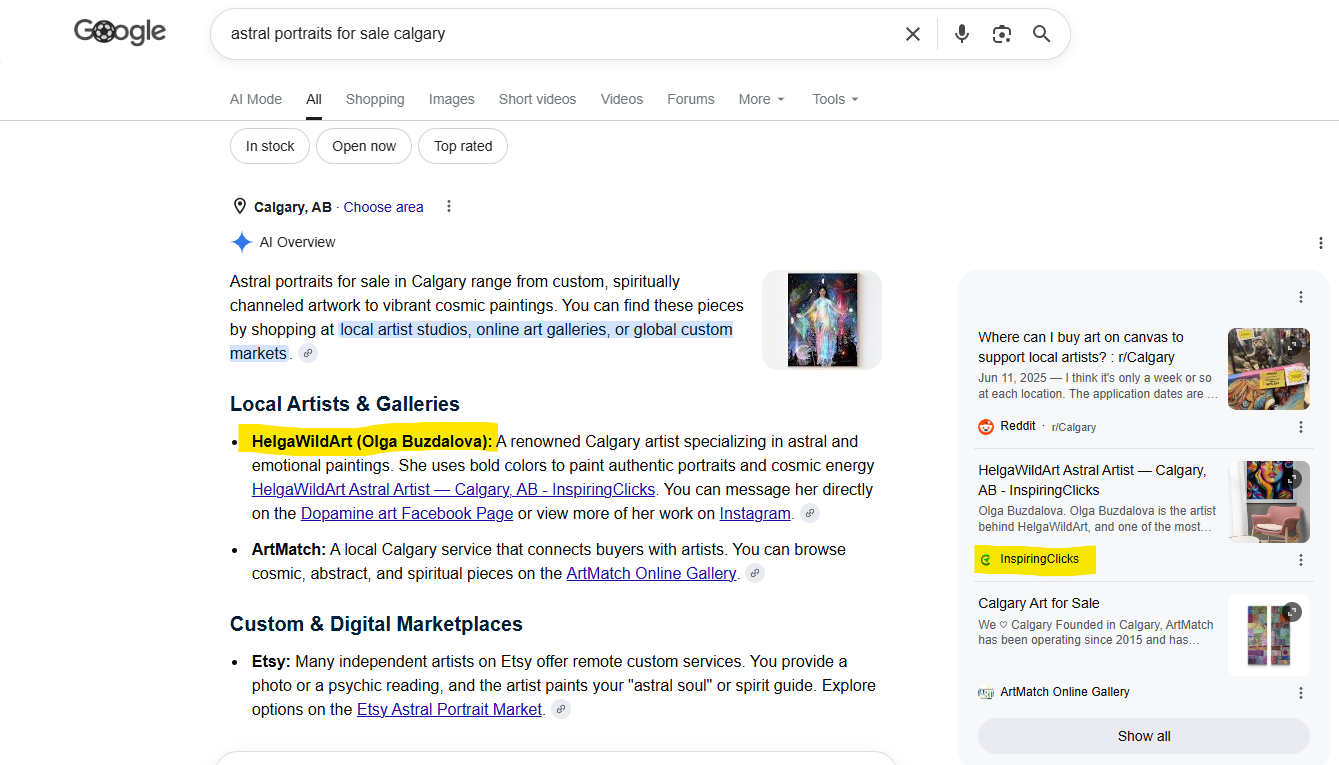Toggle the In stock filter chip
The width and height of the screenshot is (1339, 765).
click(x=270, y=146)
